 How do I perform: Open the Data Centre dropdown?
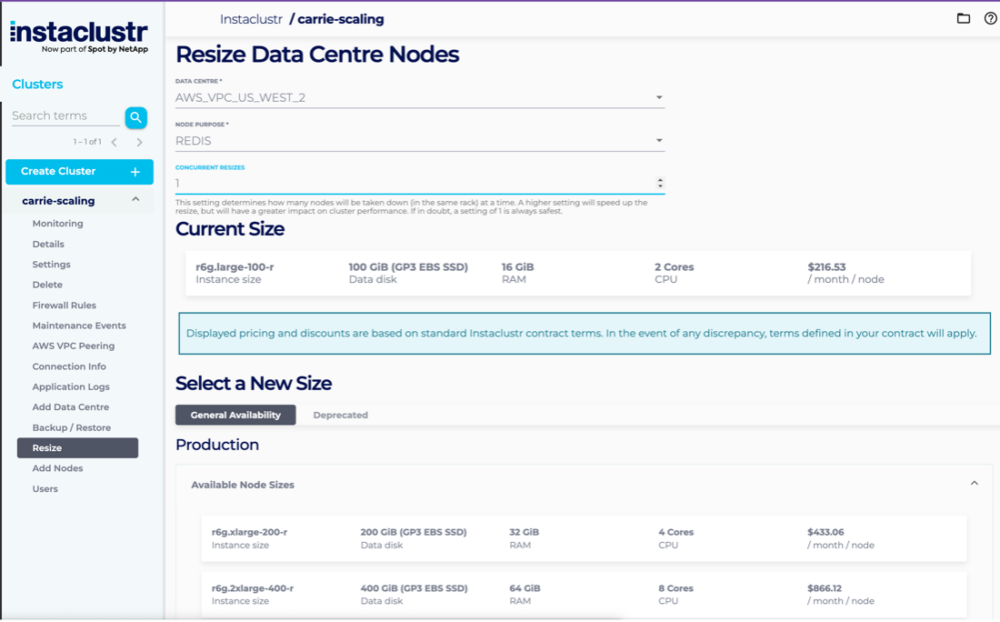(x=658, y=97)
